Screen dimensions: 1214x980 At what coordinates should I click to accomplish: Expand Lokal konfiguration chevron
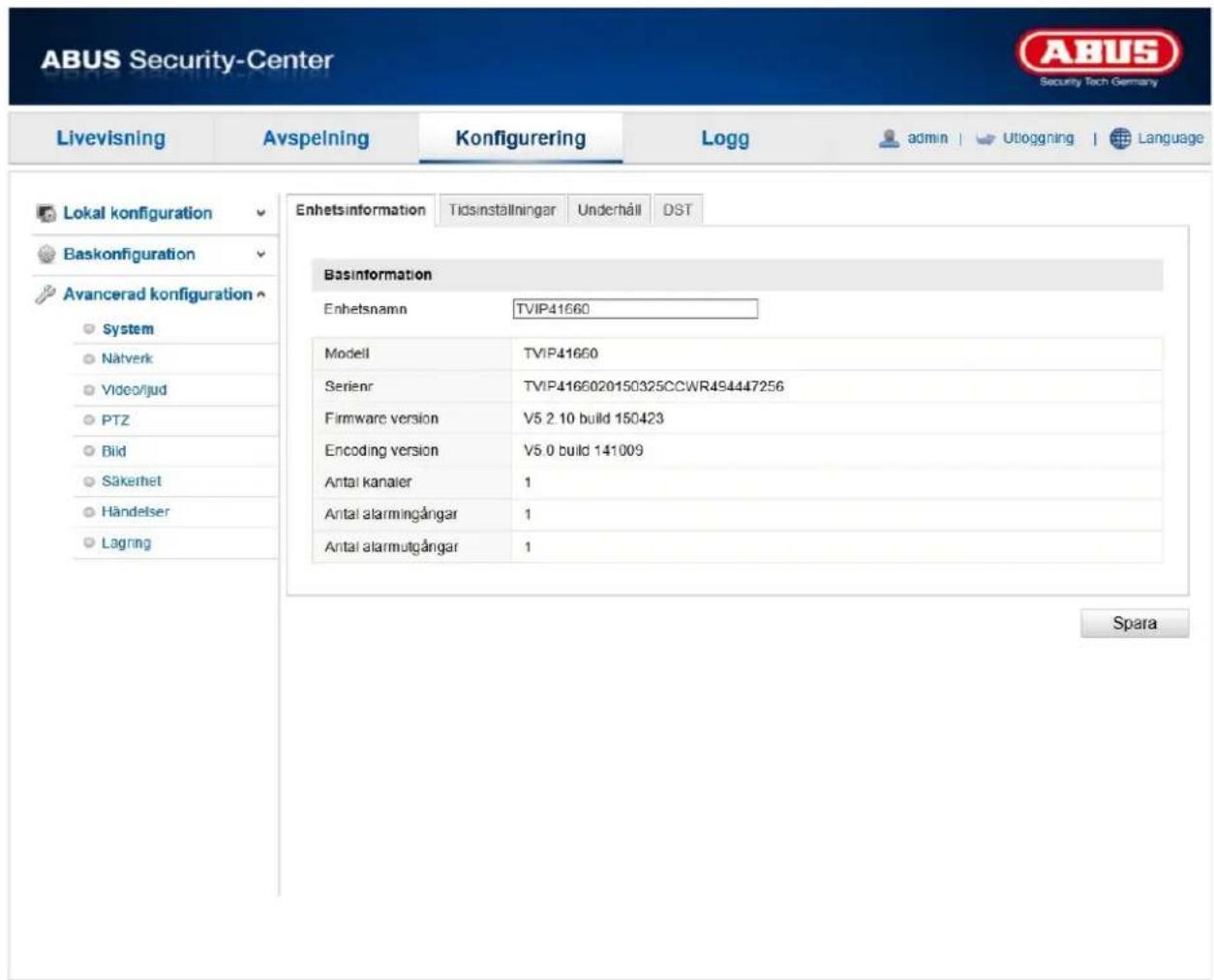tap(260, 213)
